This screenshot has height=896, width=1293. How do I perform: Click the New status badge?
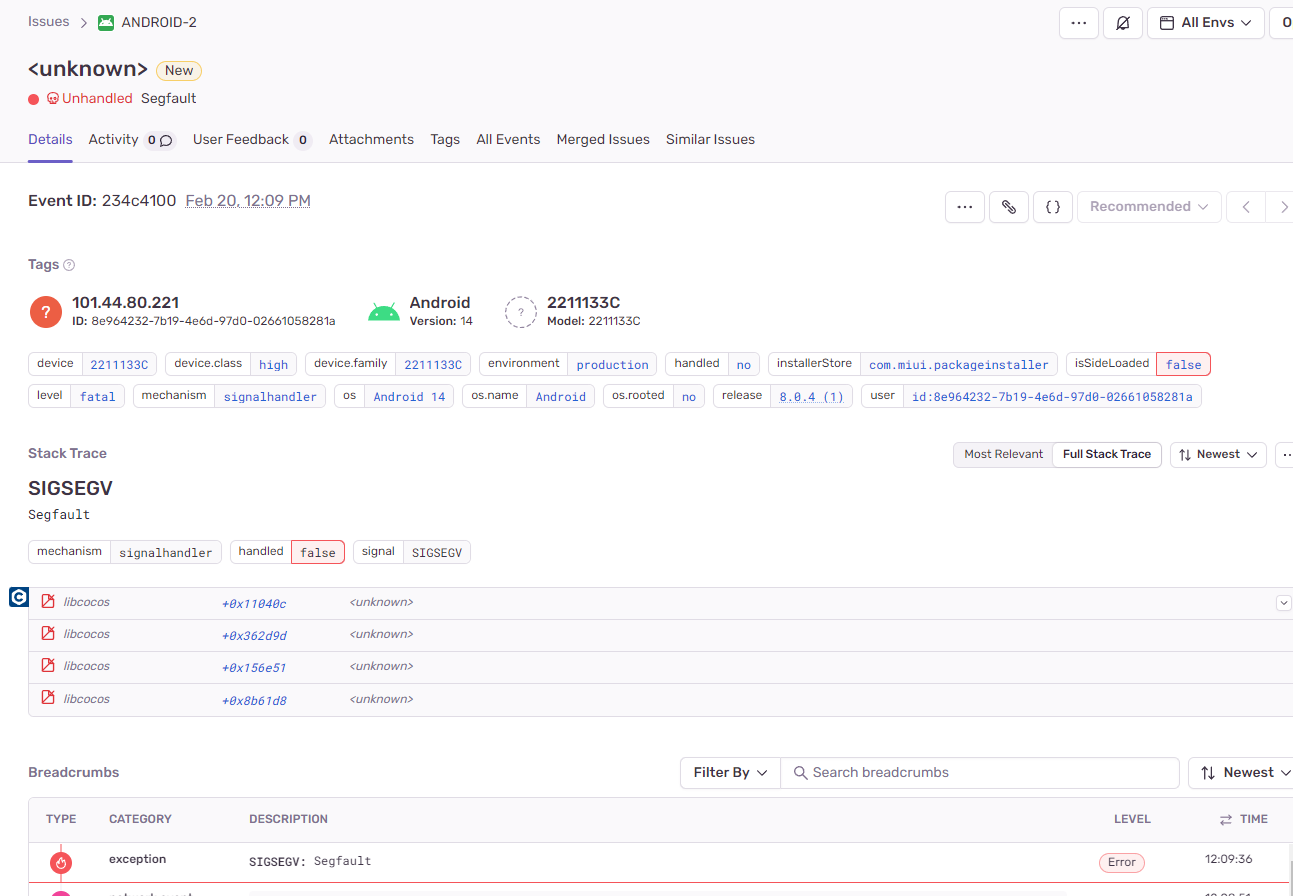tap(179, 70)
